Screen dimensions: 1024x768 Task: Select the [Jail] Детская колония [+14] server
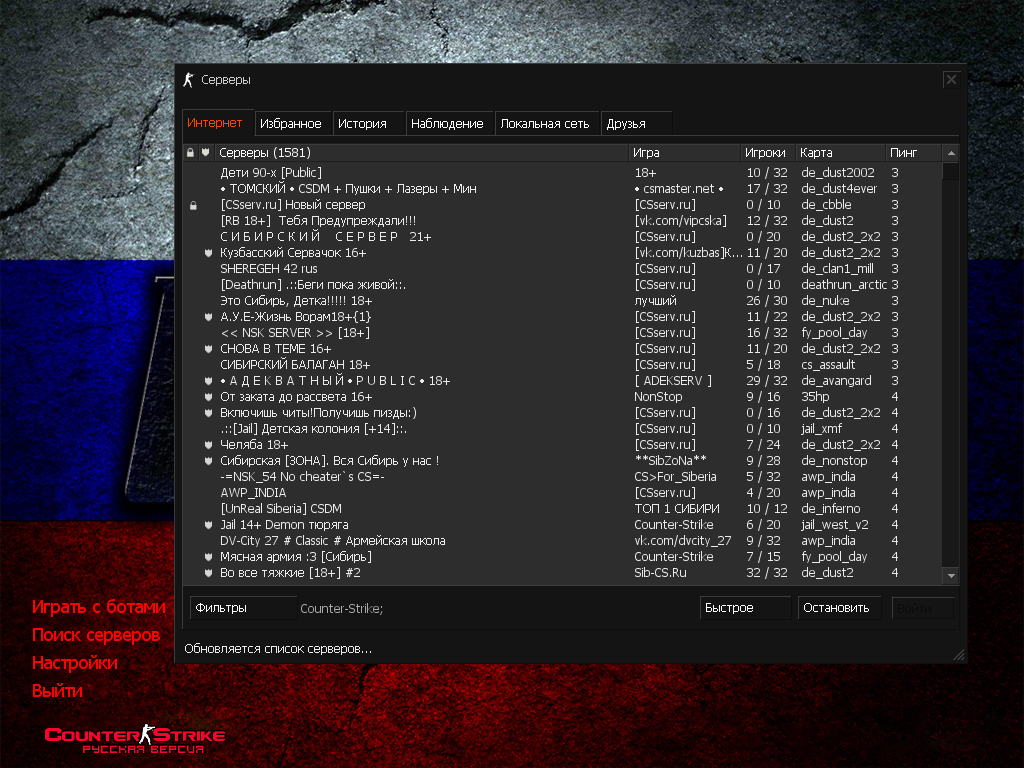coord(563,429)
